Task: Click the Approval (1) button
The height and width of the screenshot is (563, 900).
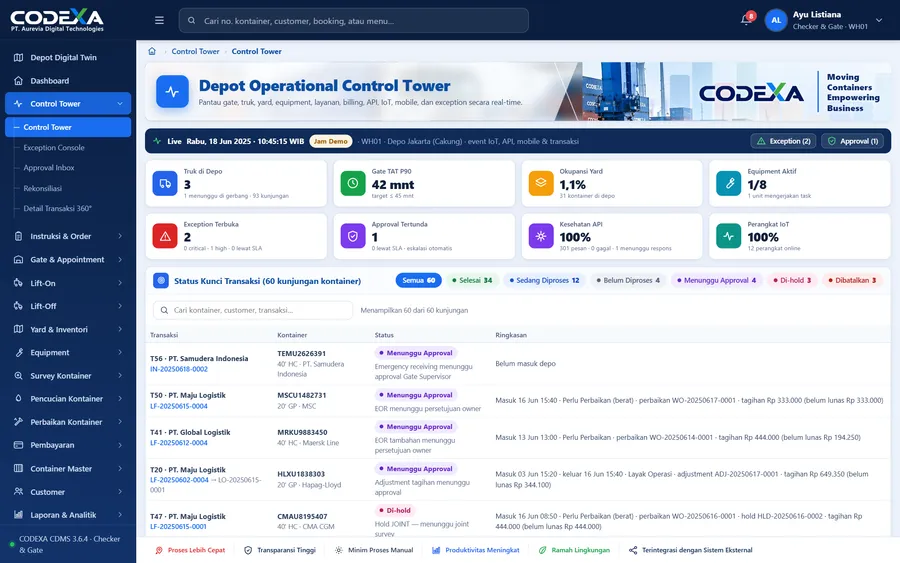Action: pyautogui.click(x=852, y=141)
